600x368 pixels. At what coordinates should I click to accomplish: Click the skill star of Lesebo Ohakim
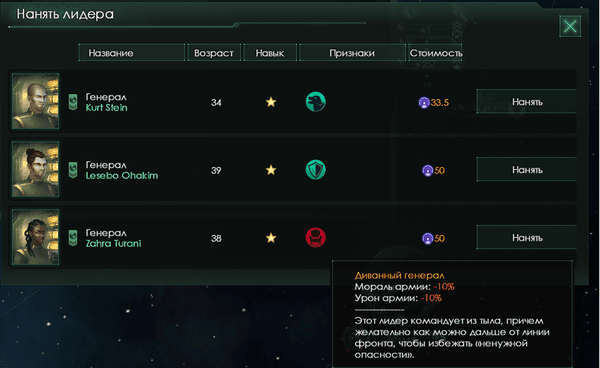(271, 170)
